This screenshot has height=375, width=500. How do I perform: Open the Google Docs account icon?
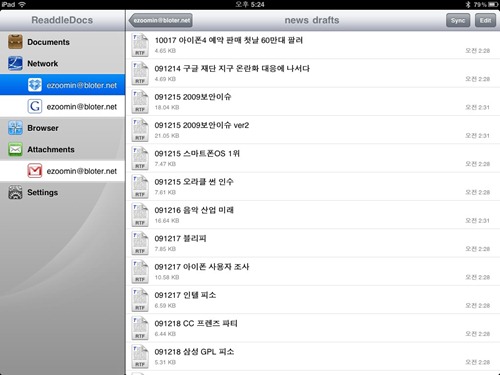pyautogui.click(x=35, y=106)
